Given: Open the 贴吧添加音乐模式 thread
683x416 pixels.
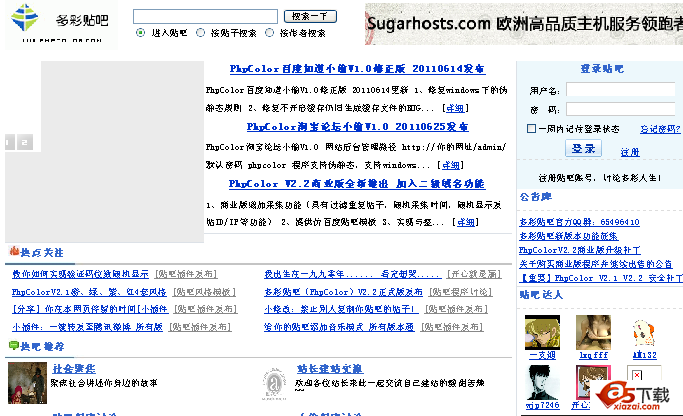Looking at the screenshot, I should click(x=339, y=327).
